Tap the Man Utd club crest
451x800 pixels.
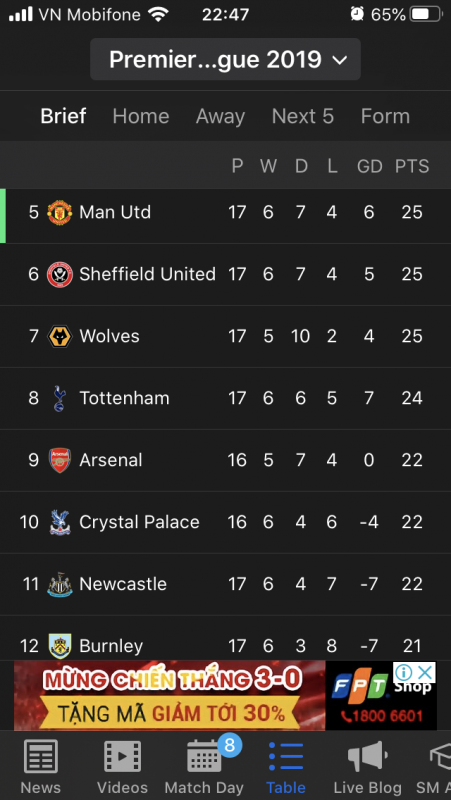(60, 212)
